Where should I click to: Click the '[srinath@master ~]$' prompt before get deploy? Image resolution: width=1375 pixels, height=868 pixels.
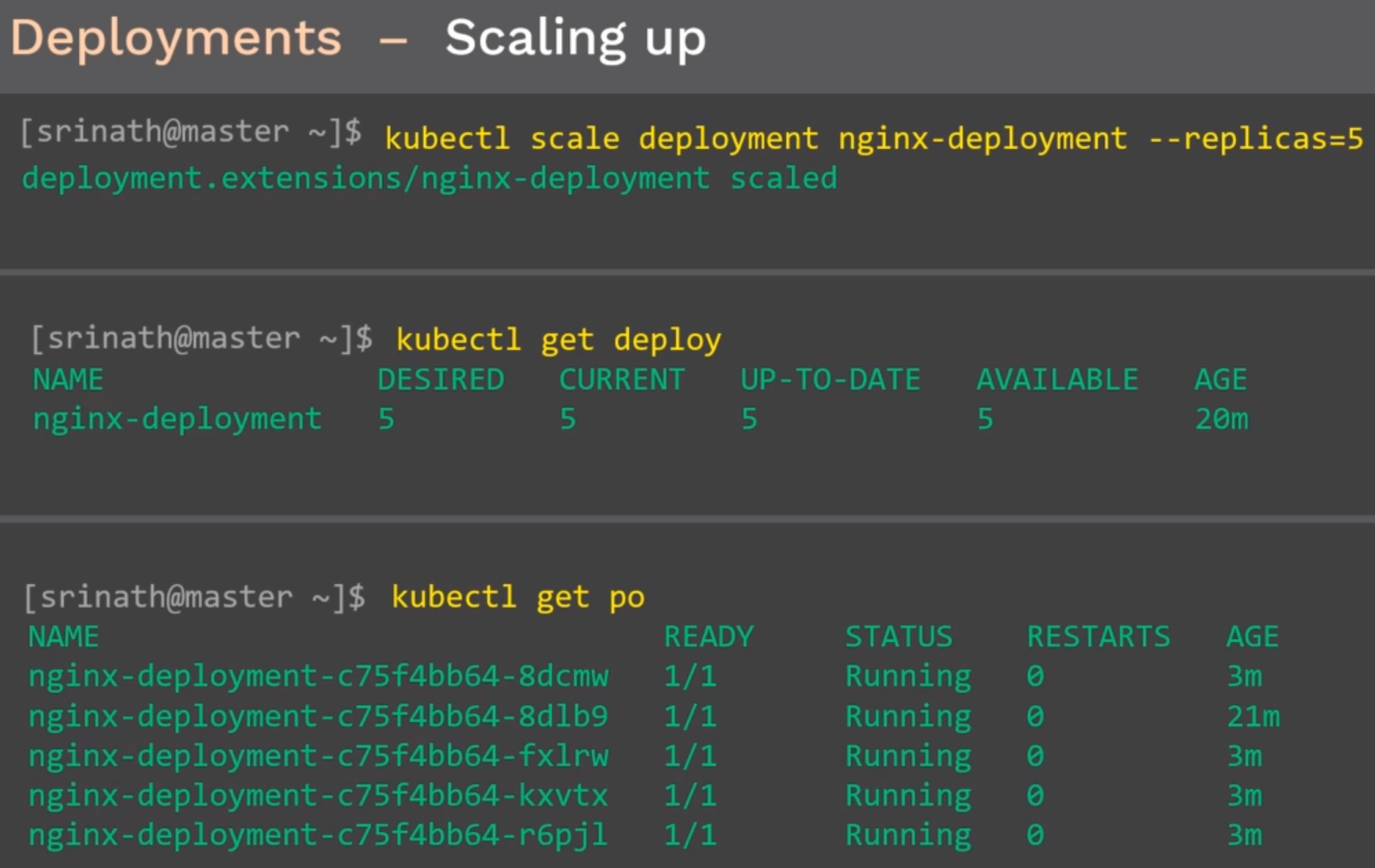pos(202,339)
